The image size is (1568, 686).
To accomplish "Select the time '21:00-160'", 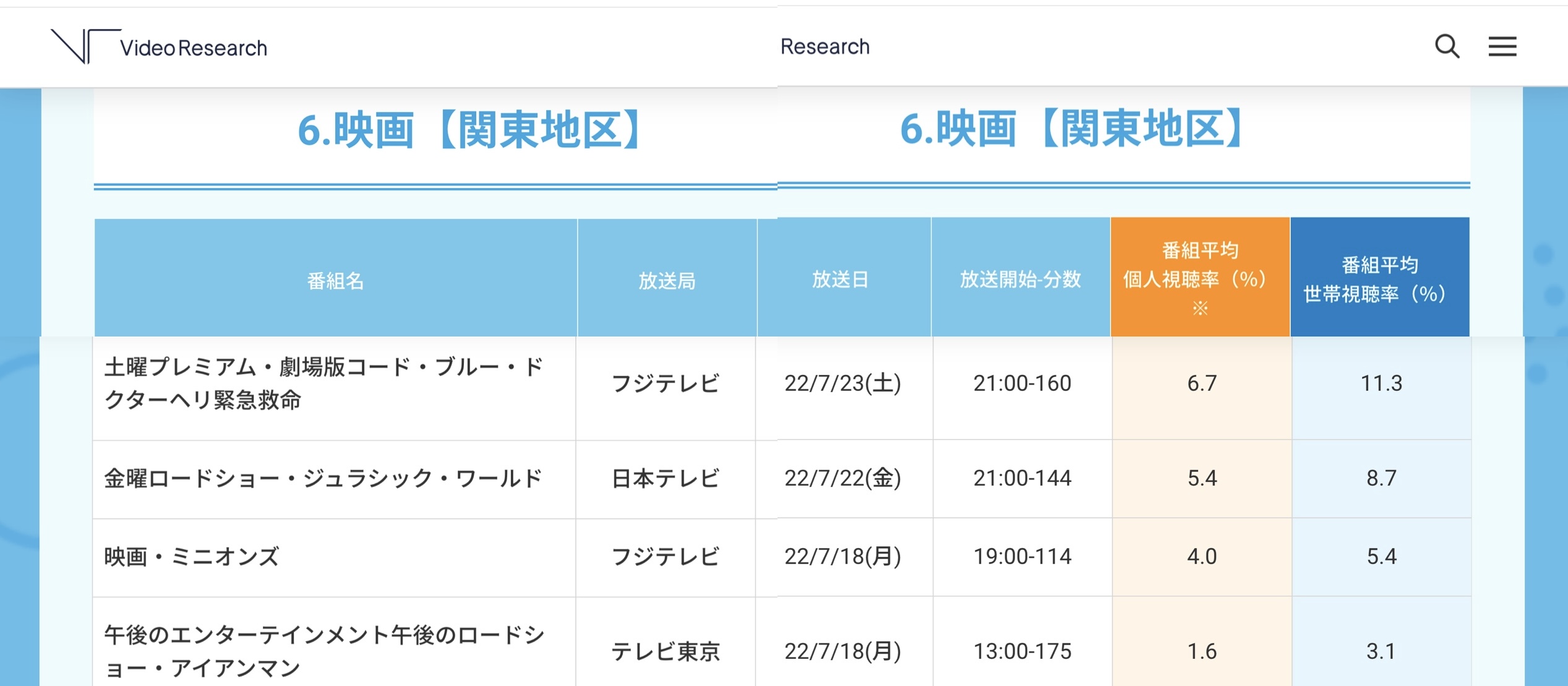I will [x=1022, y=384].
